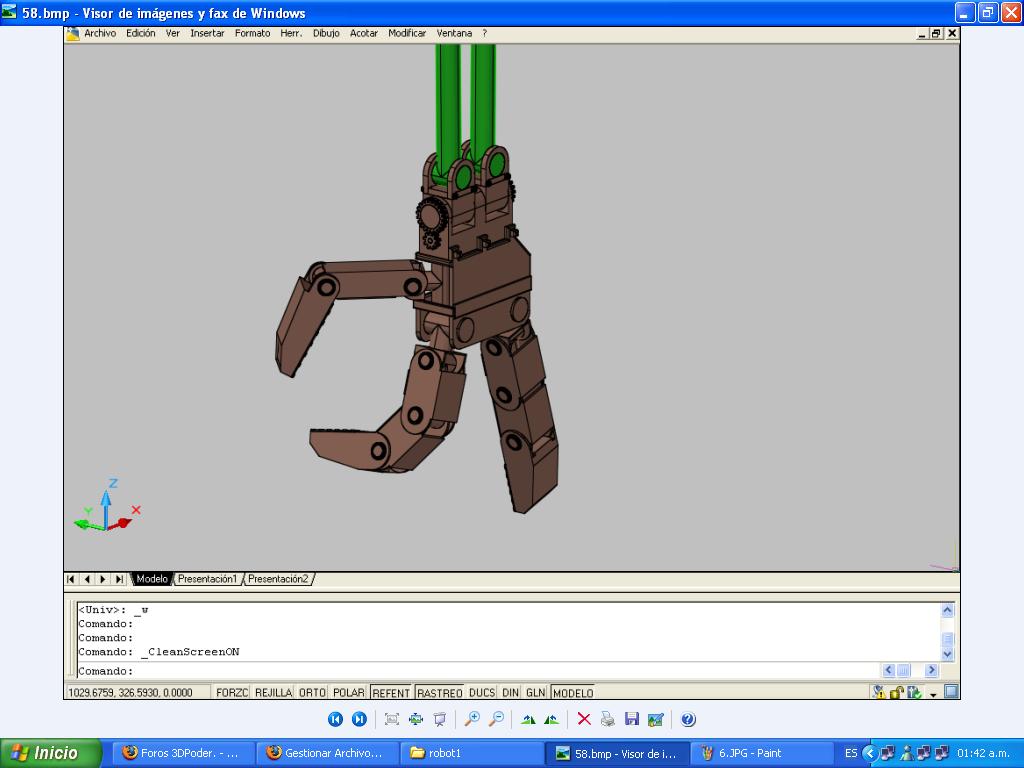
Task: Switch to 6.JPG - Paint taskbar button
Action: coord(761,753)
